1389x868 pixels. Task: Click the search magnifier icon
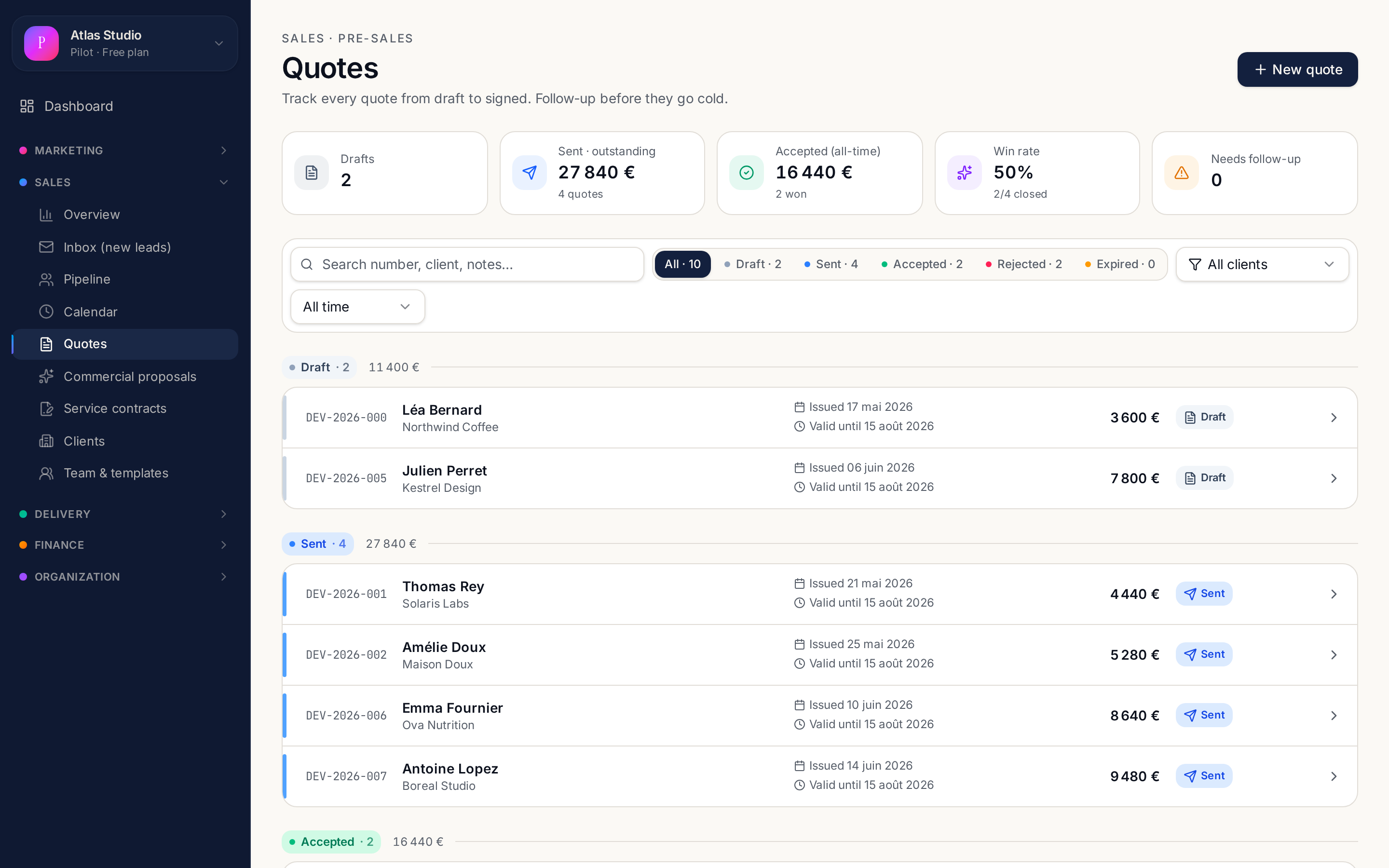point(307,264)
